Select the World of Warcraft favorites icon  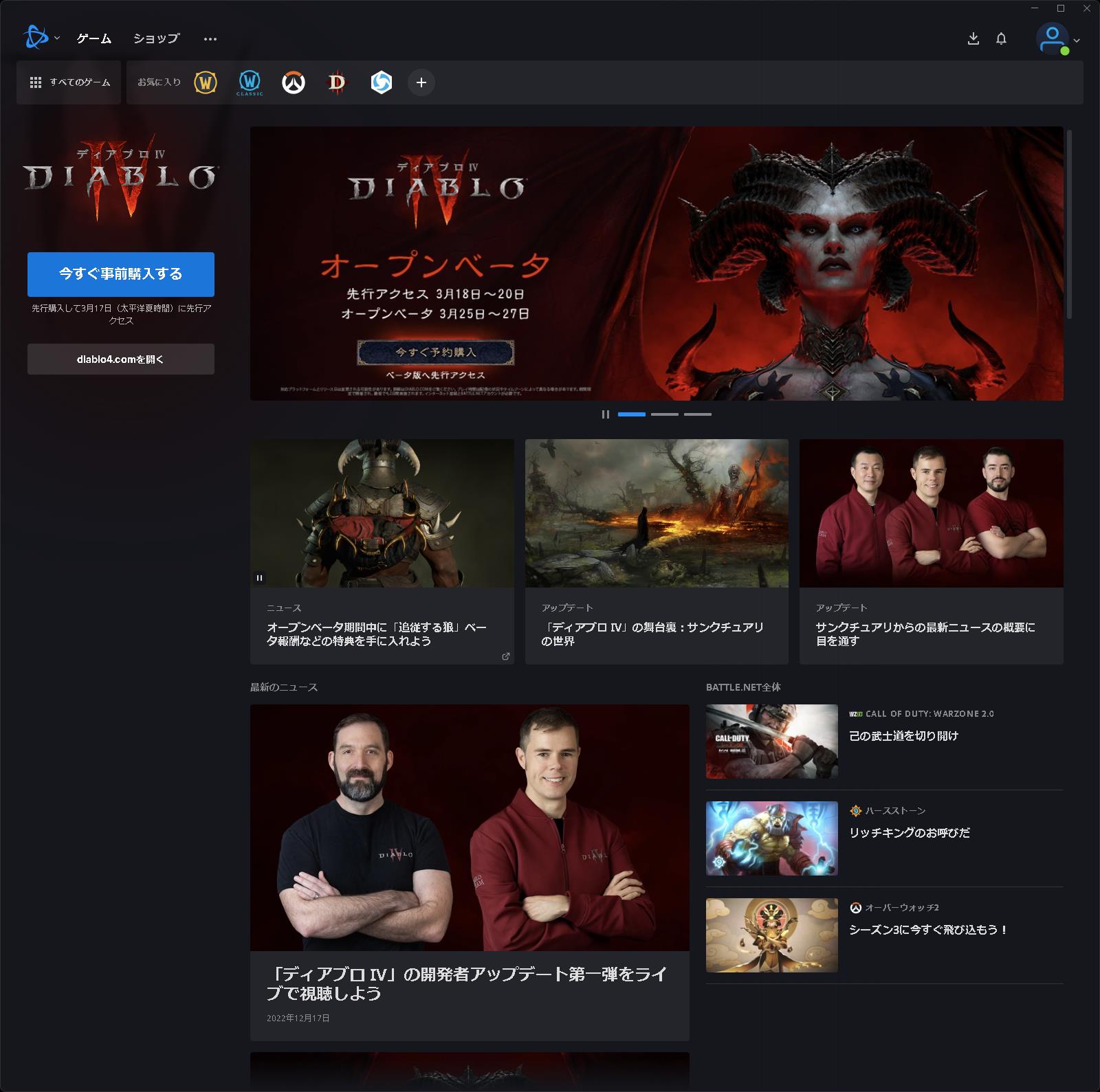(x=206, y=82)
